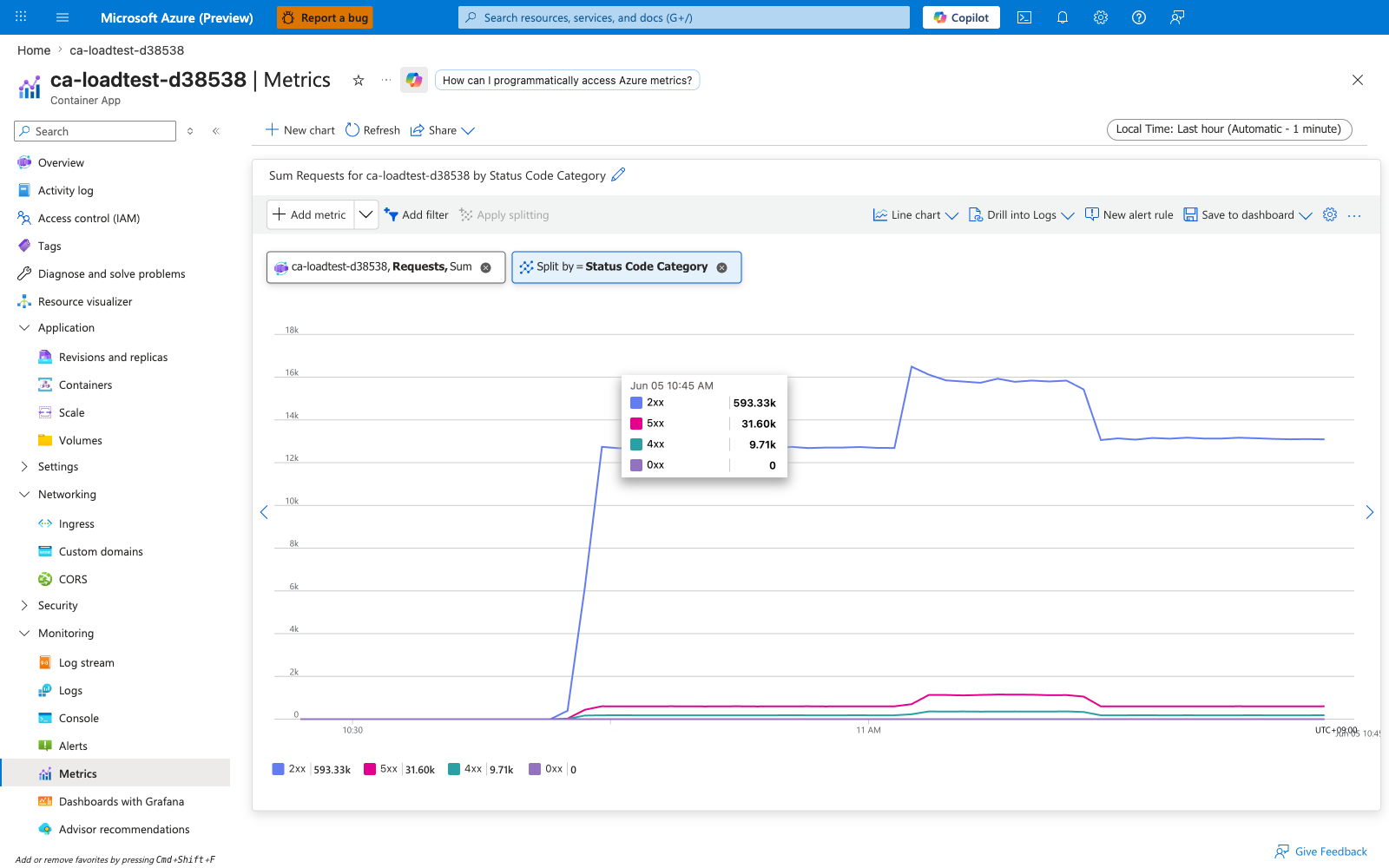Pan the chart to later time
The height and width of the screenshot is (868, 1389).
(1370, 512)
